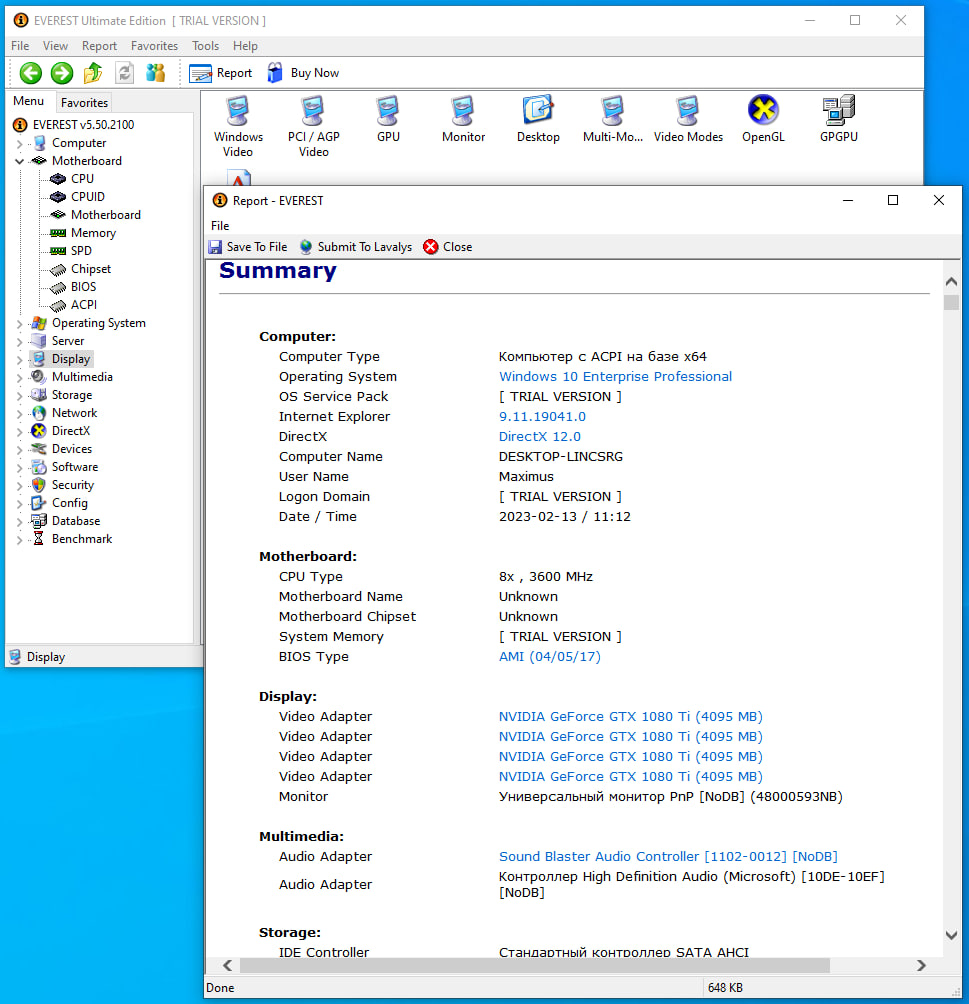Click scroll up arrow in report vertical scrollbar
Viewport: 969px width, 1004px height.
951,282
